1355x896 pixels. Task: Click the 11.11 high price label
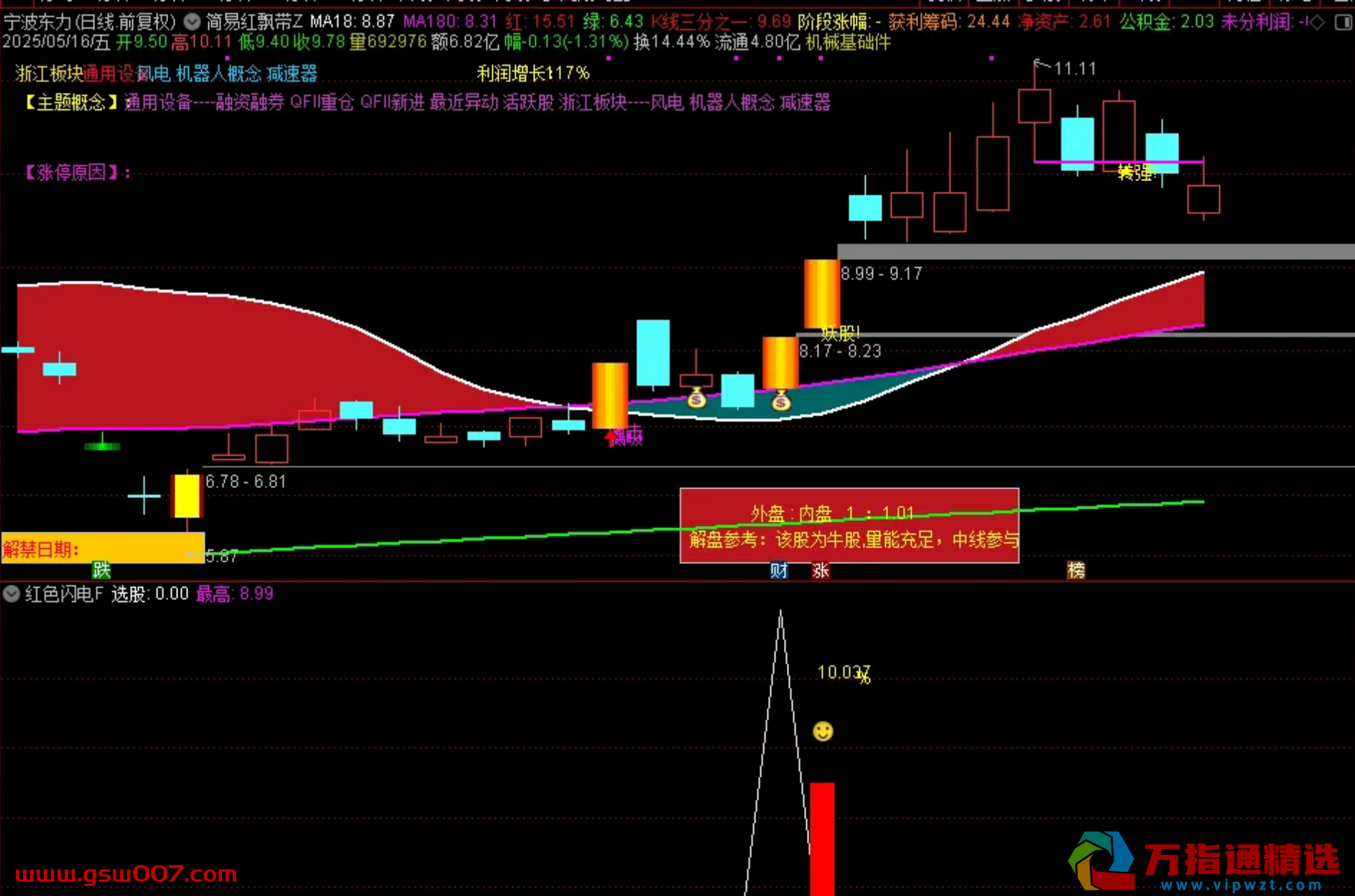click(1075, 69)
